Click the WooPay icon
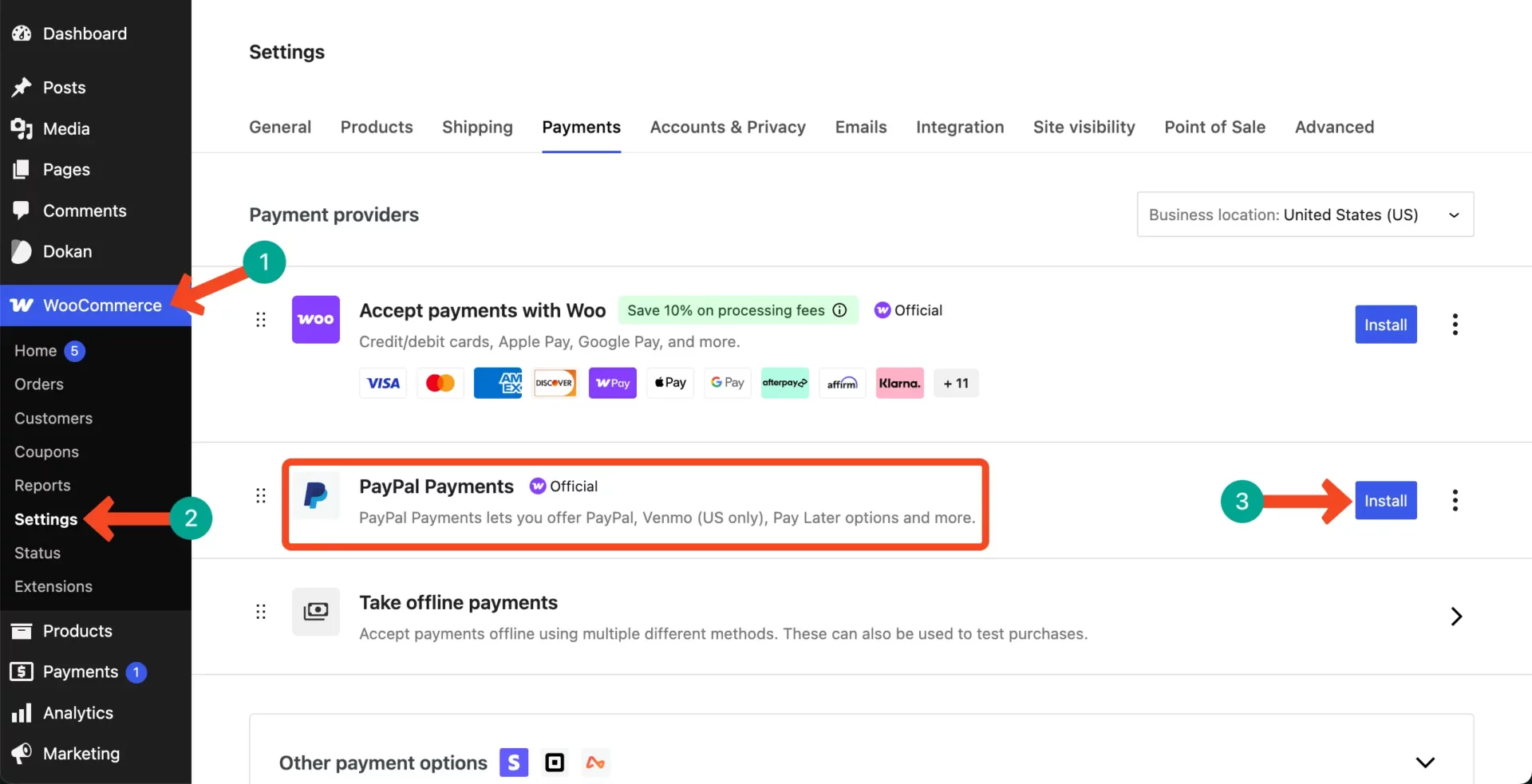This screenshot has width=1532, height=784. 613,383
